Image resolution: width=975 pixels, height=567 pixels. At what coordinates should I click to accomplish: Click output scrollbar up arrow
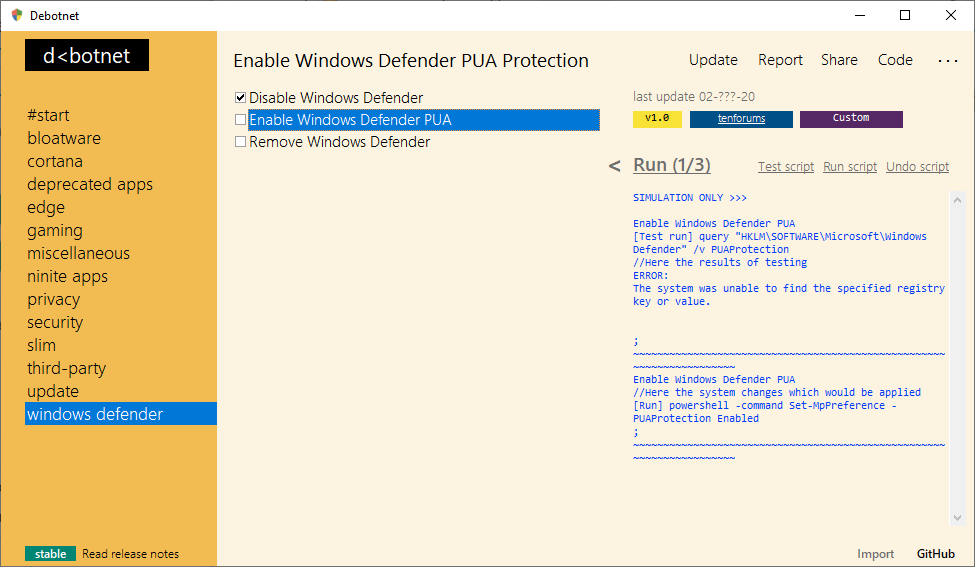[x=958, y=200]
